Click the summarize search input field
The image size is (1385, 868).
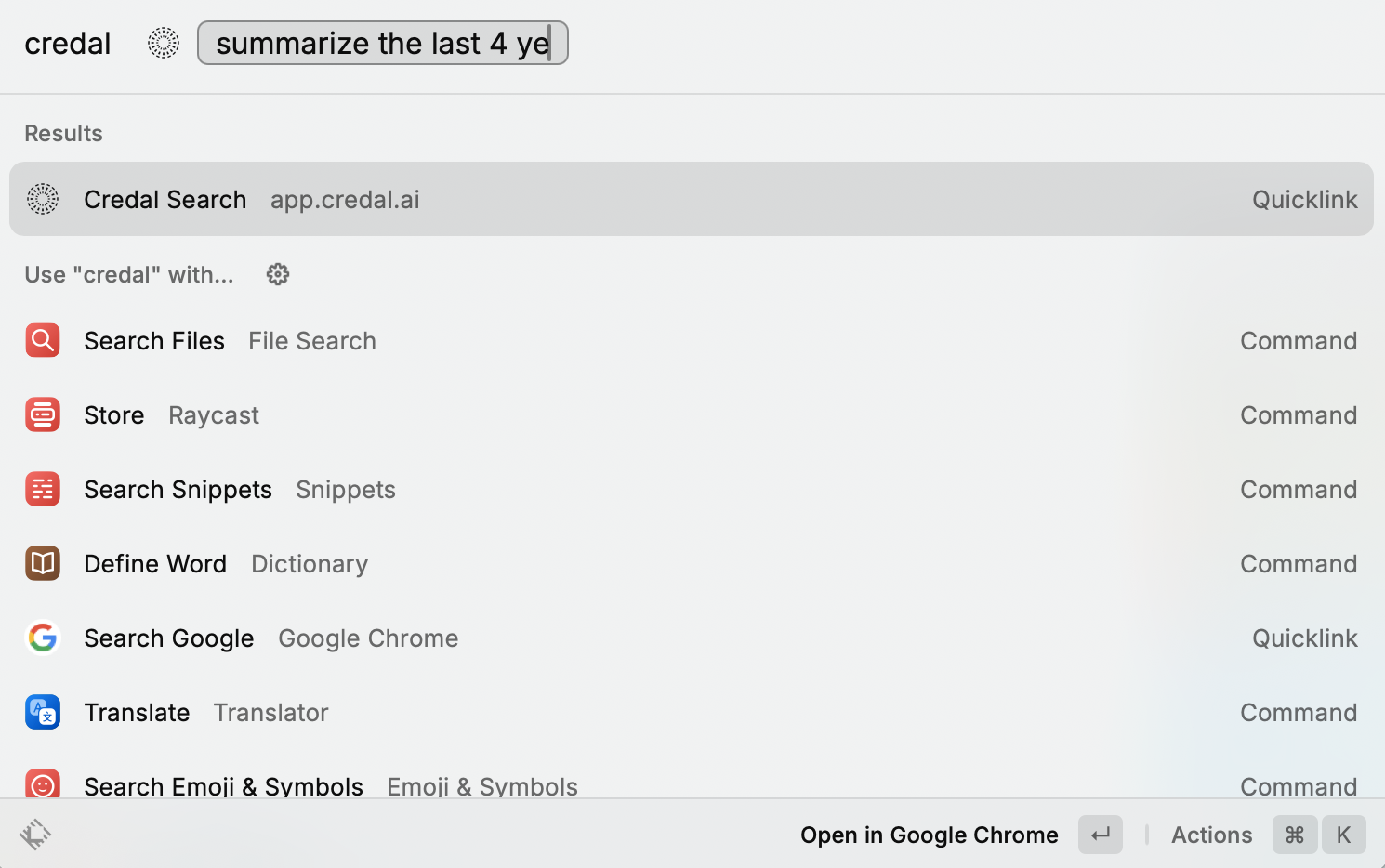383,43
